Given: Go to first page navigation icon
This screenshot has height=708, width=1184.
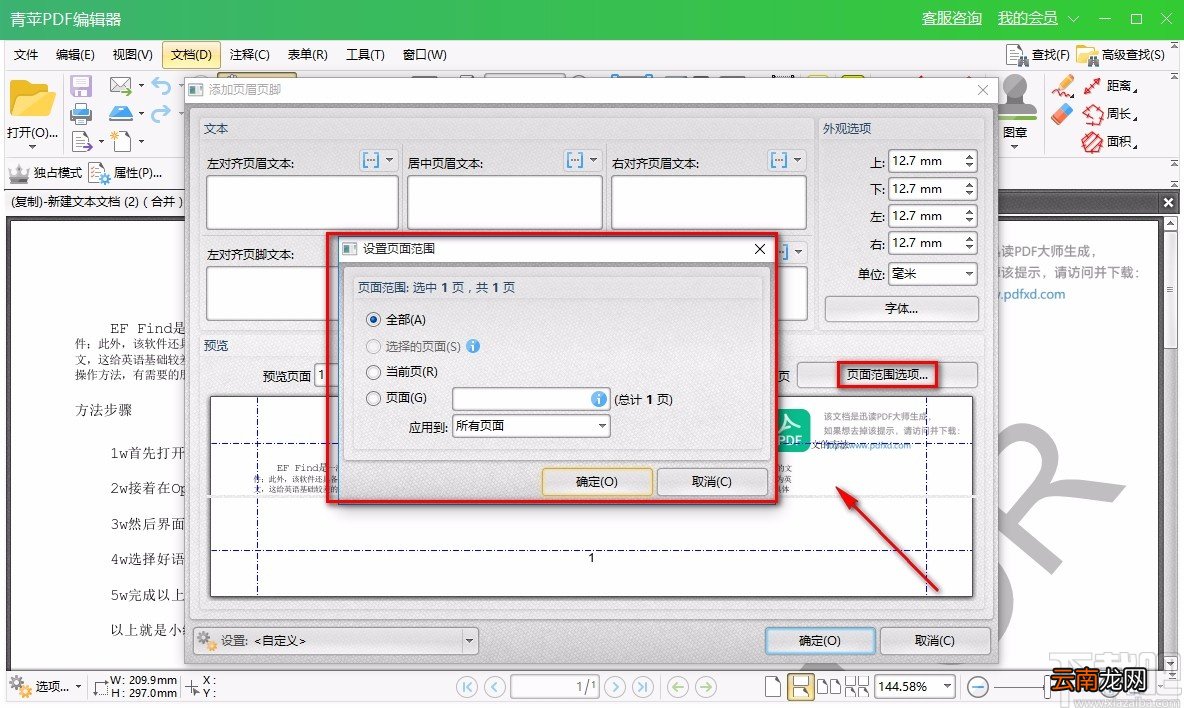Looking at the screenshot, I should pyautogui.click(x=467, y=687).
